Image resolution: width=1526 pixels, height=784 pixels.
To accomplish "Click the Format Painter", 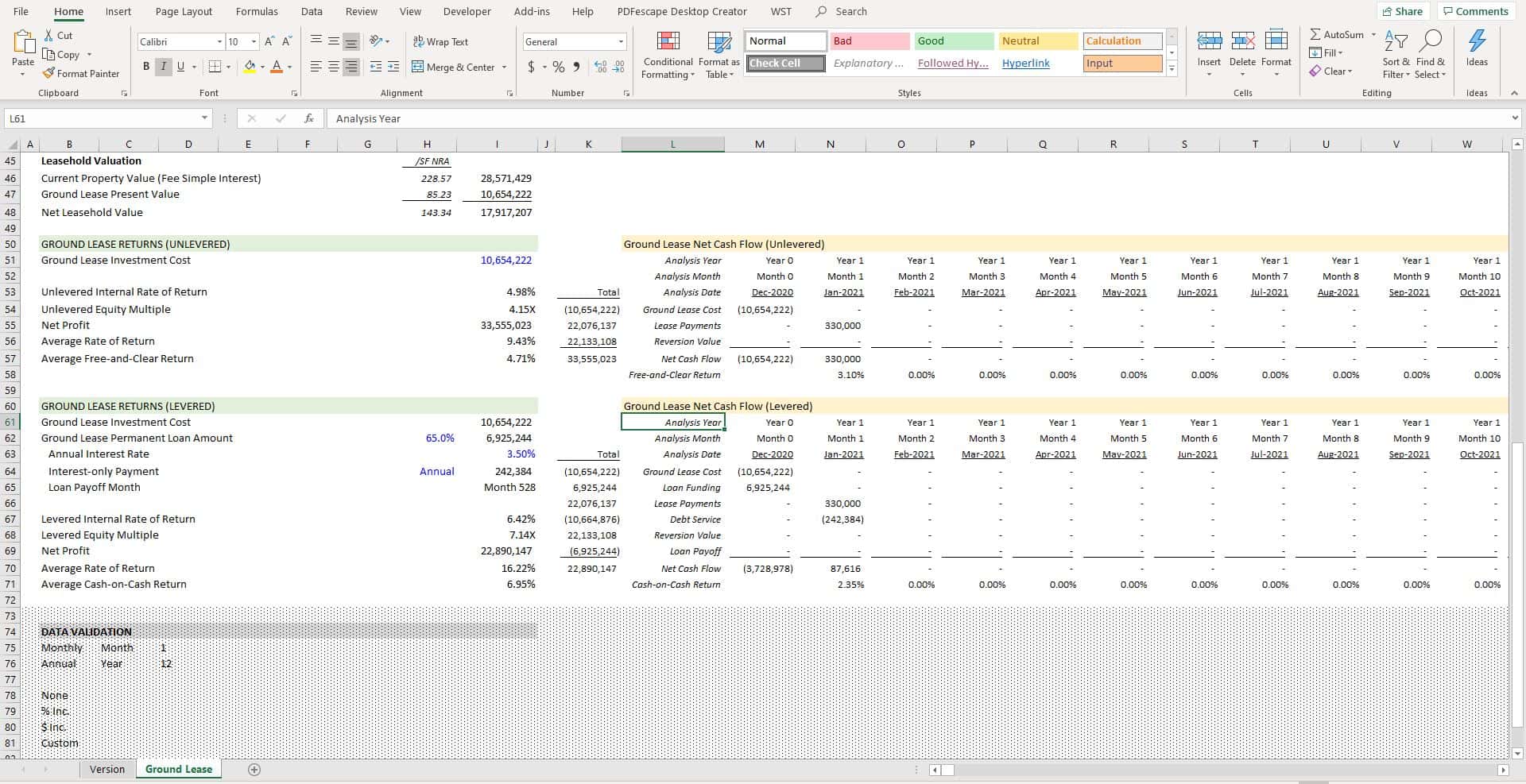I will click(x=82, y=73).
